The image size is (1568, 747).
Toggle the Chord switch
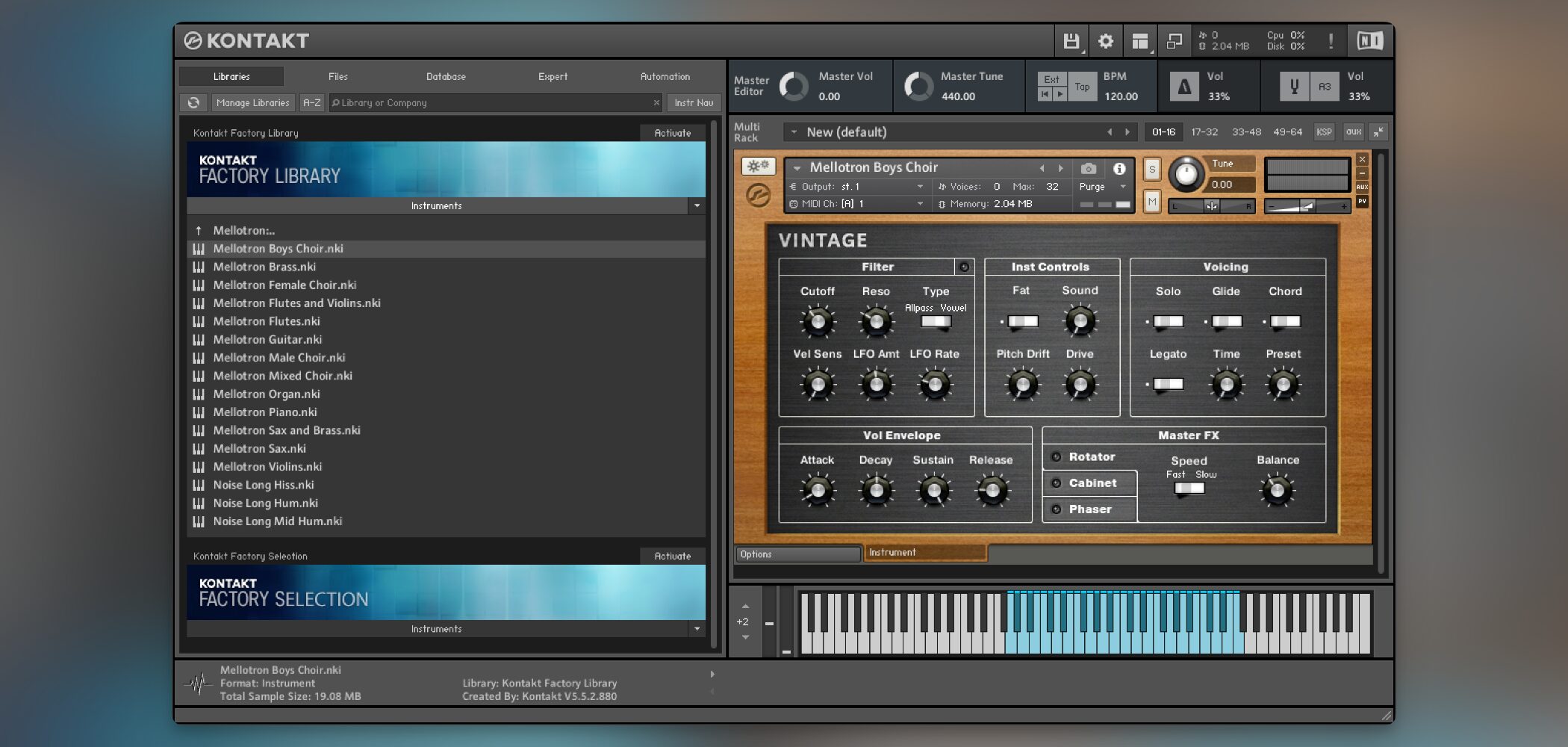[1285, 322]
